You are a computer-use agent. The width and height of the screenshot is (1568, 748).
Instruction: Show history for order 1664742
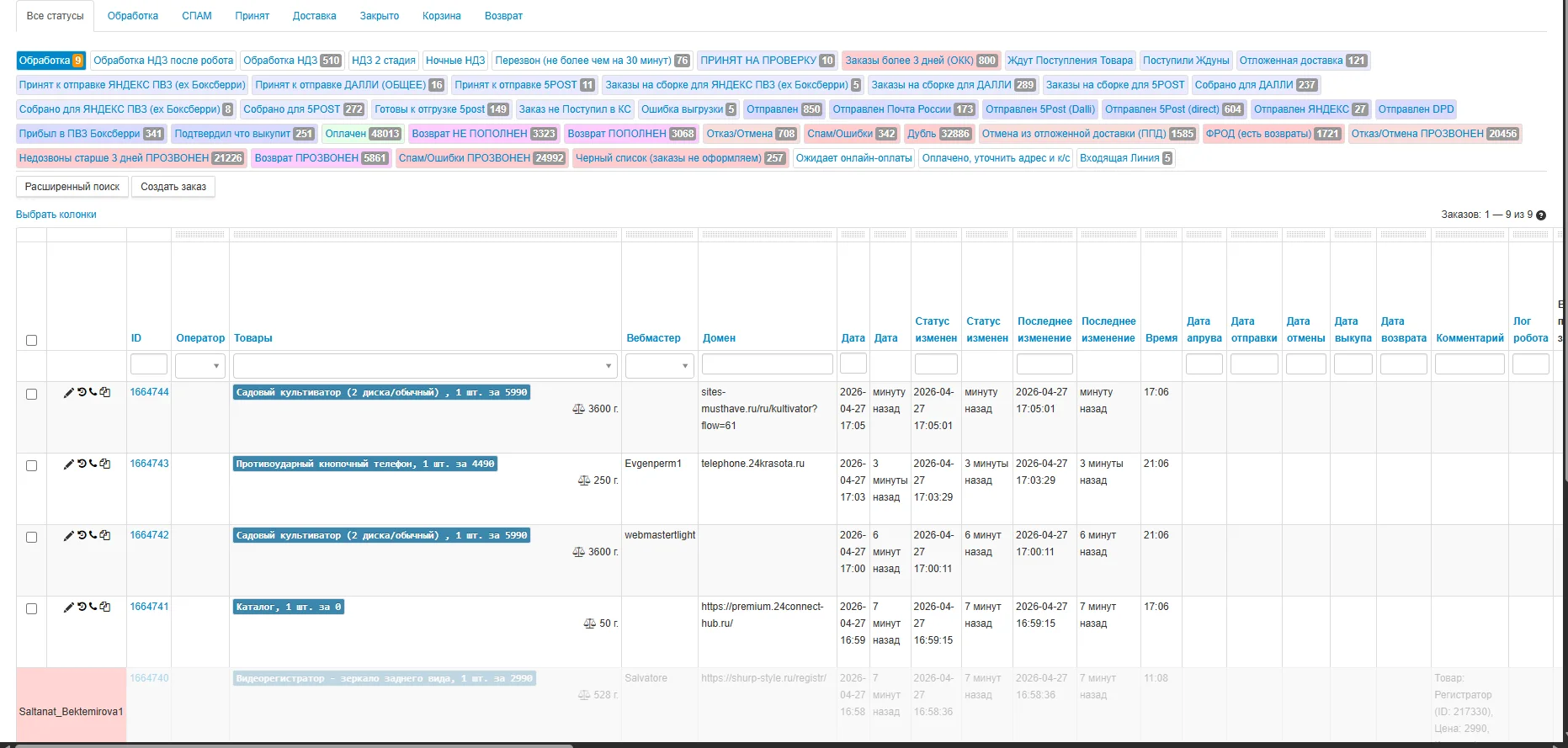click(82, 535)
